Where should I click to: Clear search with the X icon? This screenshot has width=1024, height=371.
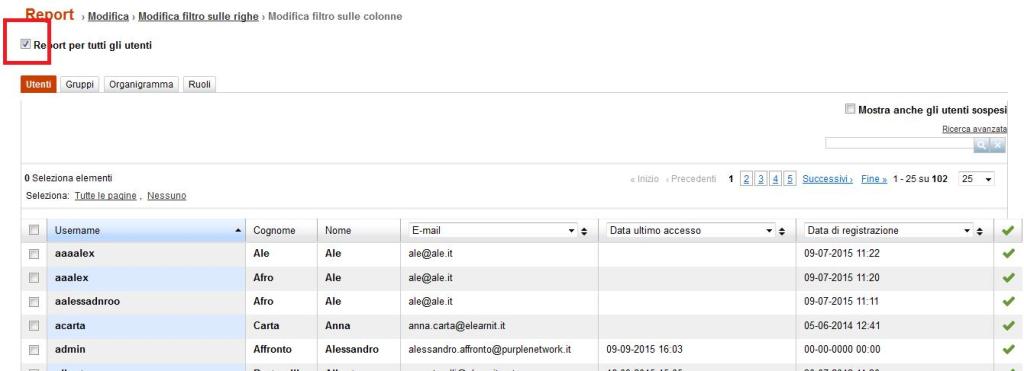(x=997, y=146)
